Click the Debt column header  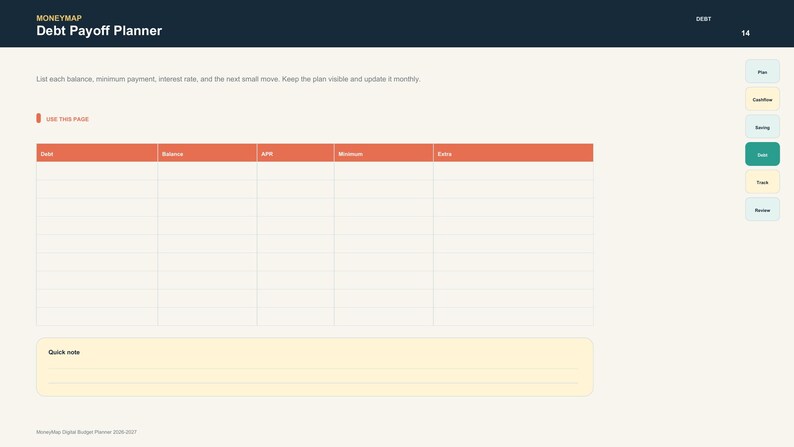(x=97, y=153)
